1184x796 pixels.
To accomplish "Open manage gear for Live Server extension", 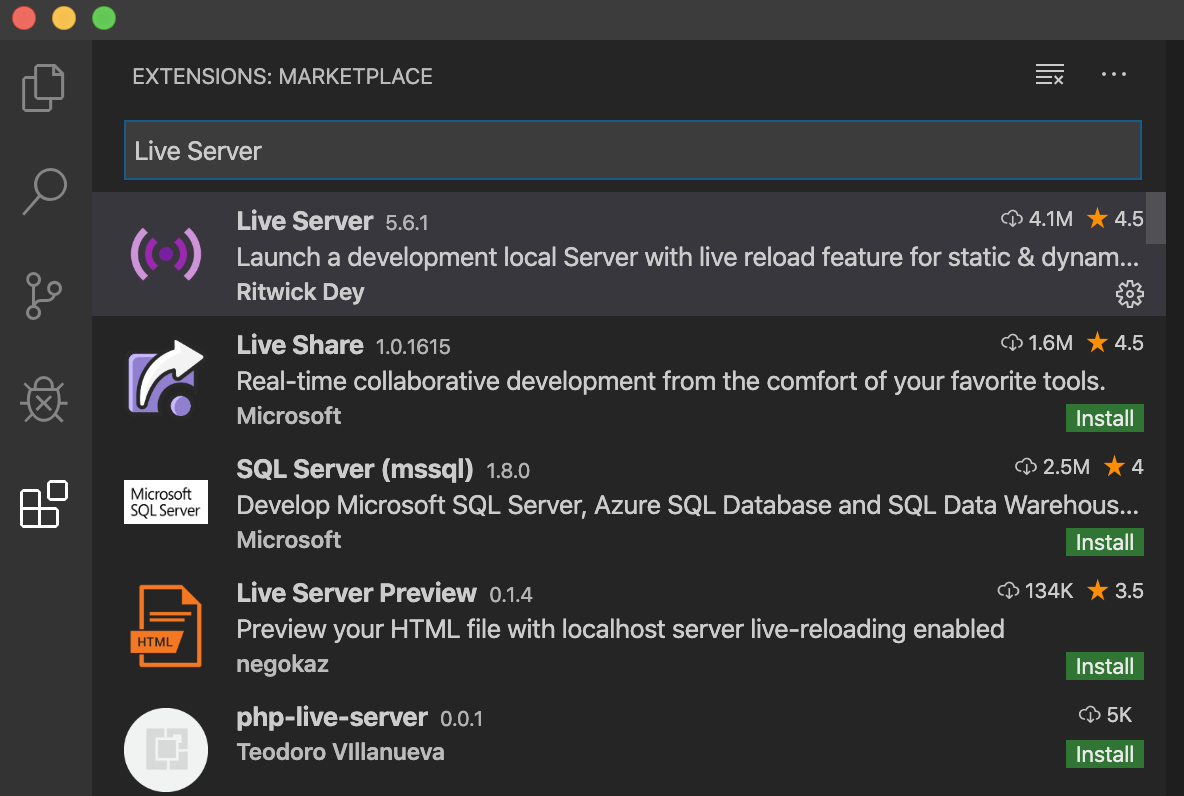I will 1130,293.
